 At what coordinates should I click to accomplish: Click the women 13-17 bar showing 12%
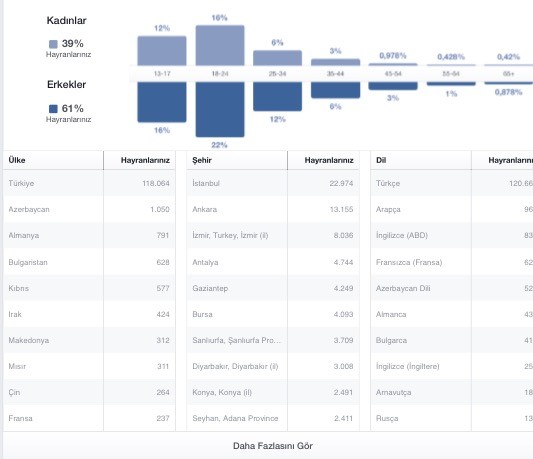[x=162, y=51]
